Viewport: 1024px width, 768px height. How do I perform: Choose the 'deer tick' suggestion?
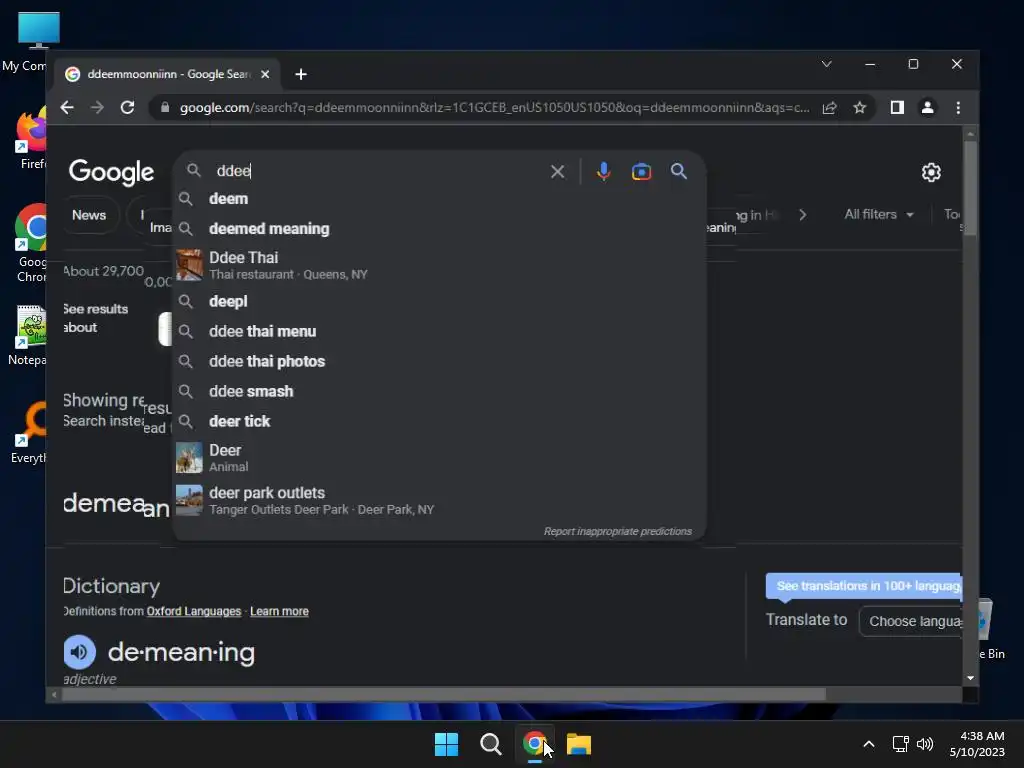439,421
